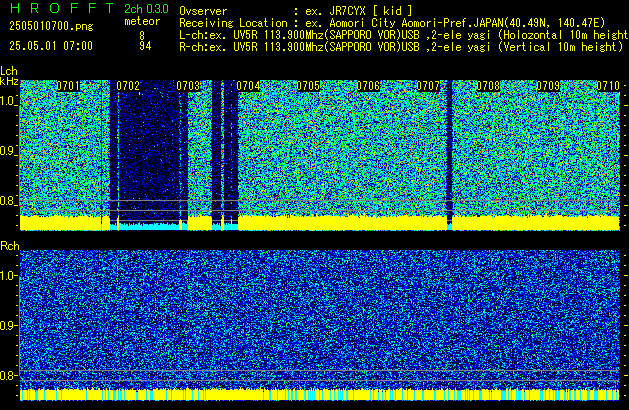
Task: Click the 'L-ch:ex. UV5R' Holozontal yagi line
Action: click(404, 35)
